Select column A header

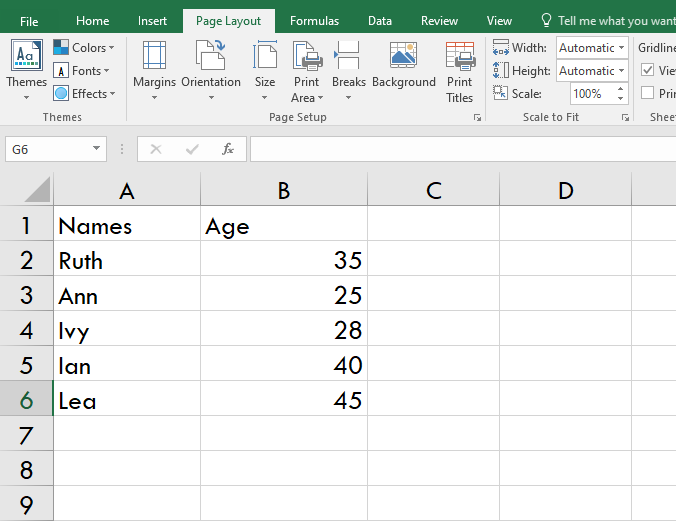pos(127,189)
